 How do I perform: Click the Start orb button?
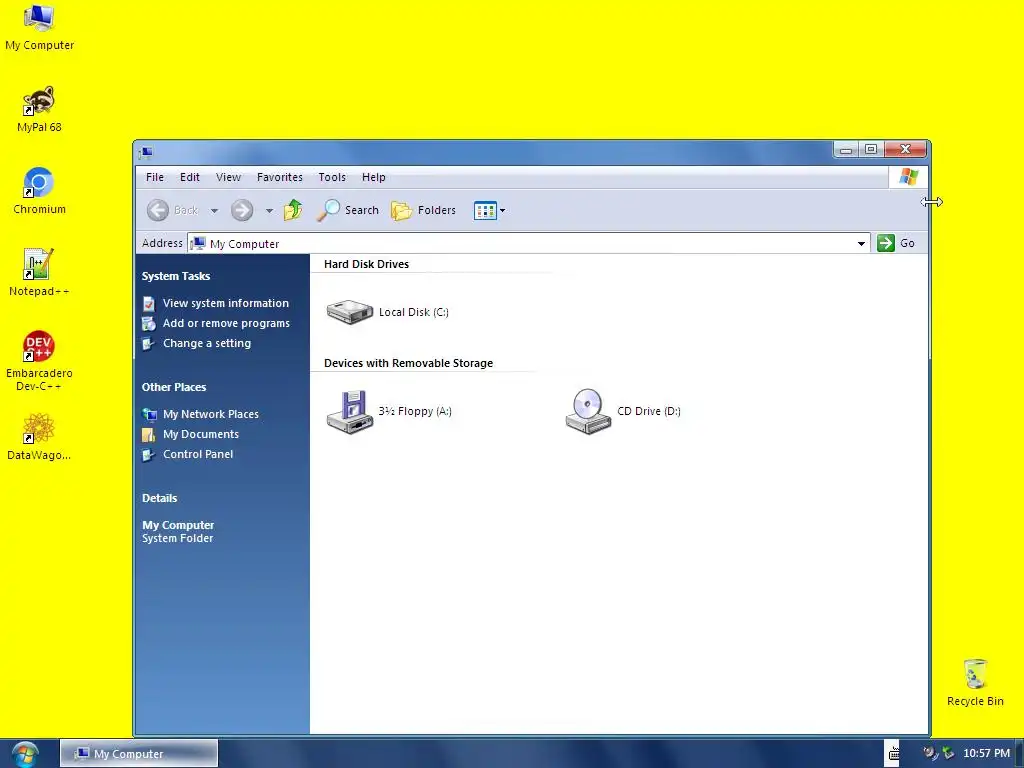pyautogui.click(x=25, y=754)
